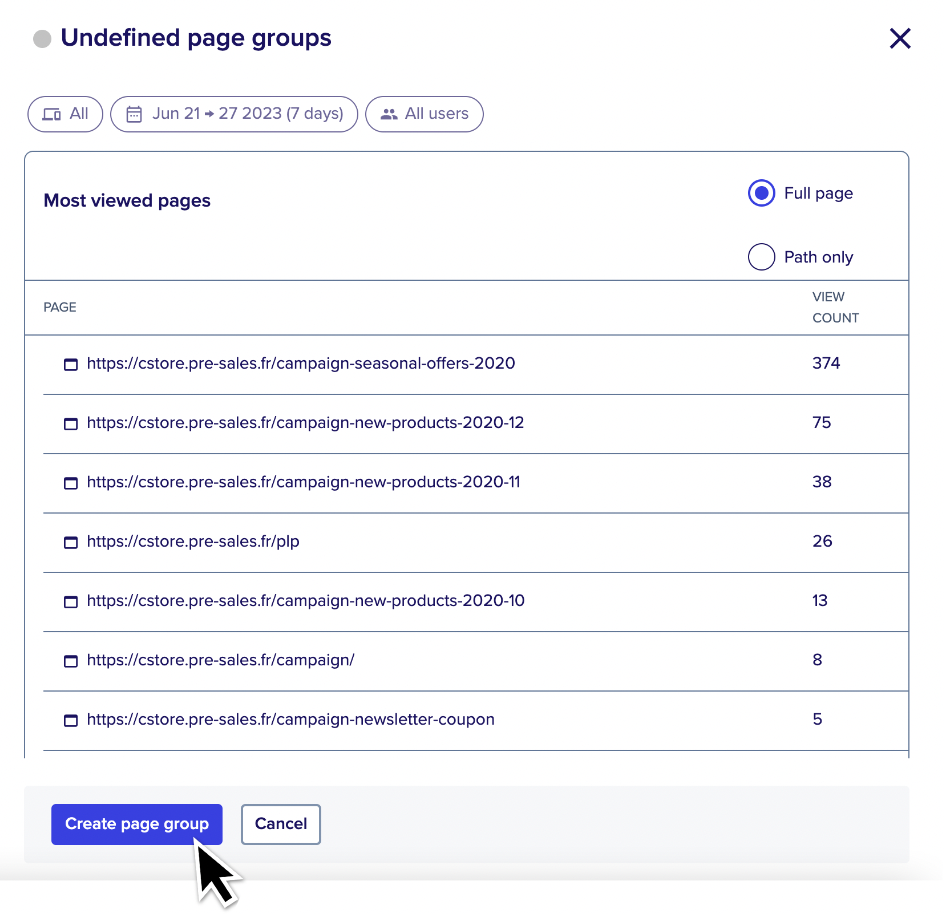Click the Undefined page groups title
Image resolution: width=944 pixels, height=914 pixels.
pyautogui.click(x=196, y=38)
